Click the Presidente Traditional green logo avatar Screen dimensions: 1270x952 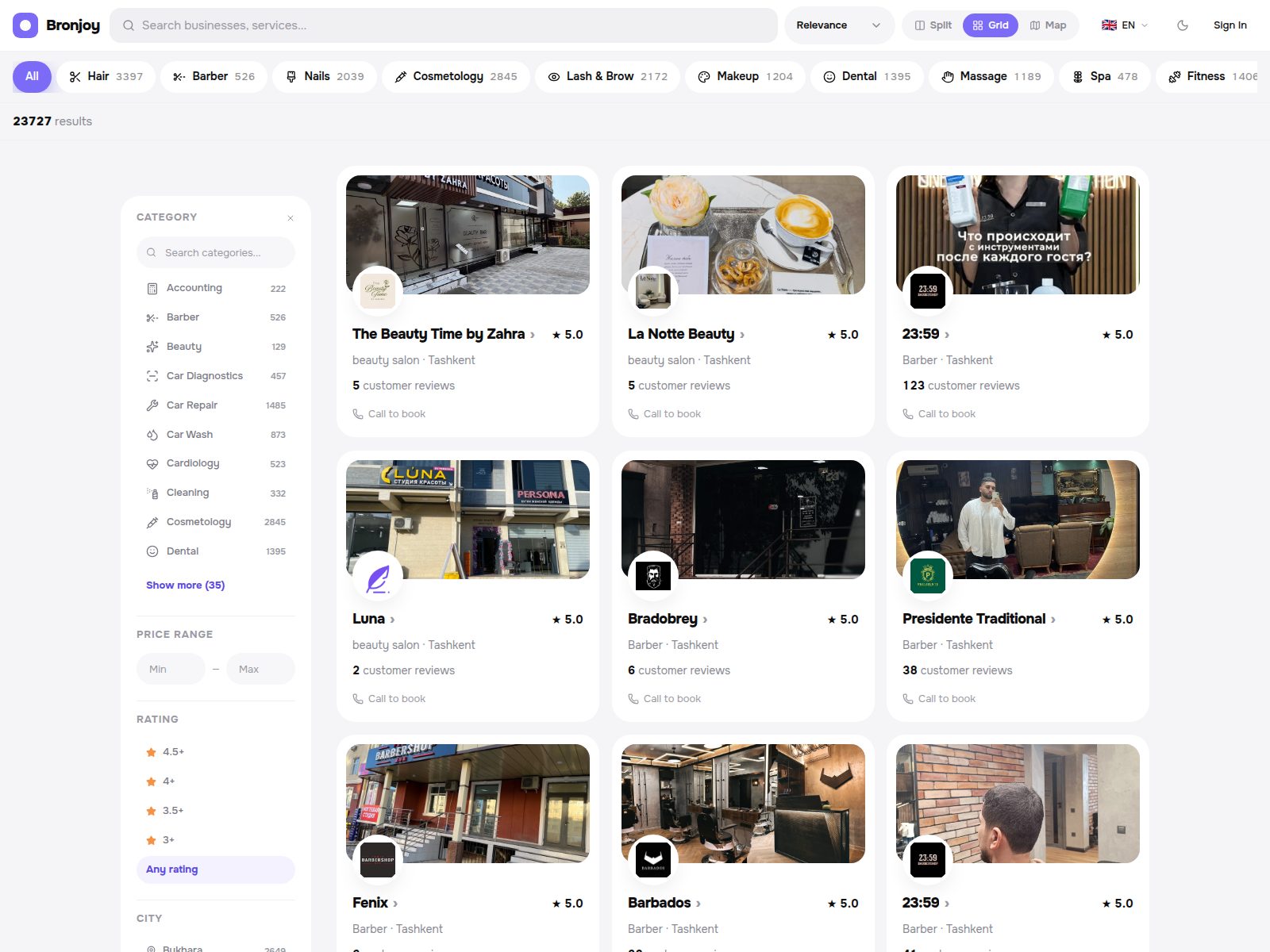click(x=928, y=577)
